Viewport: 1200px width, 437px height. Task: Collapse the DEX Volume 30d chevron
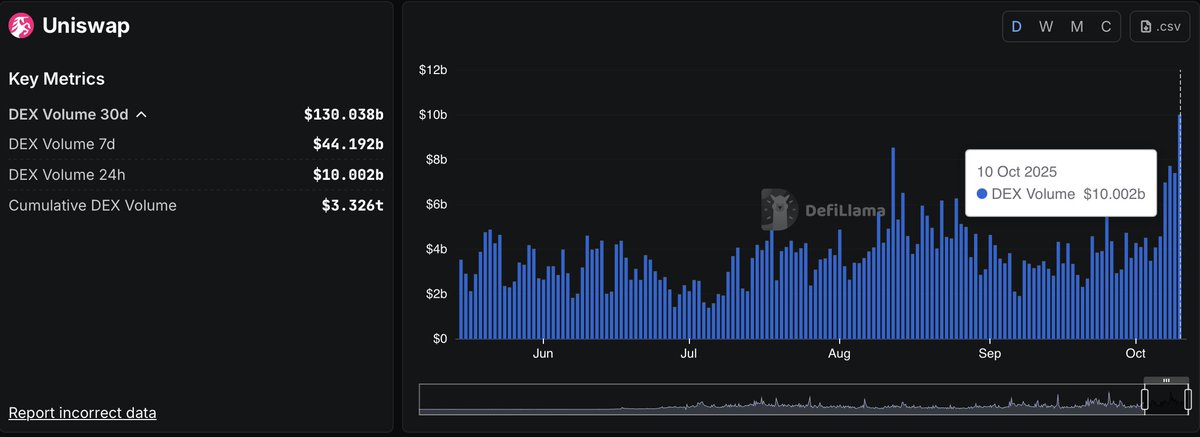point(141,115)
